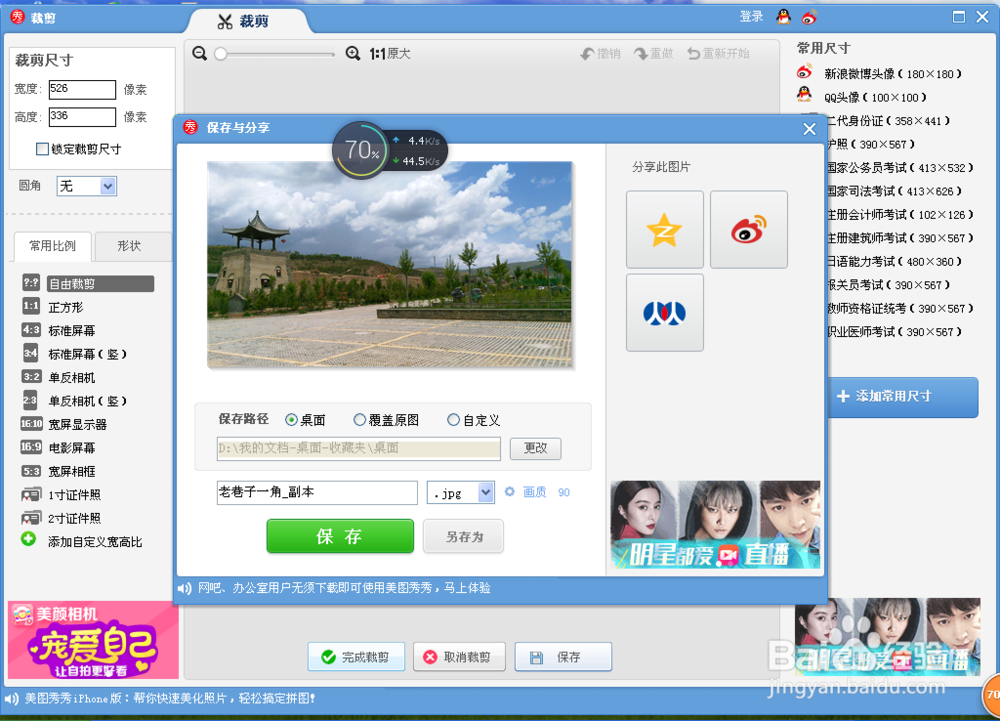
Task: Click the zoom slider handle
Action: click(221, 54)
